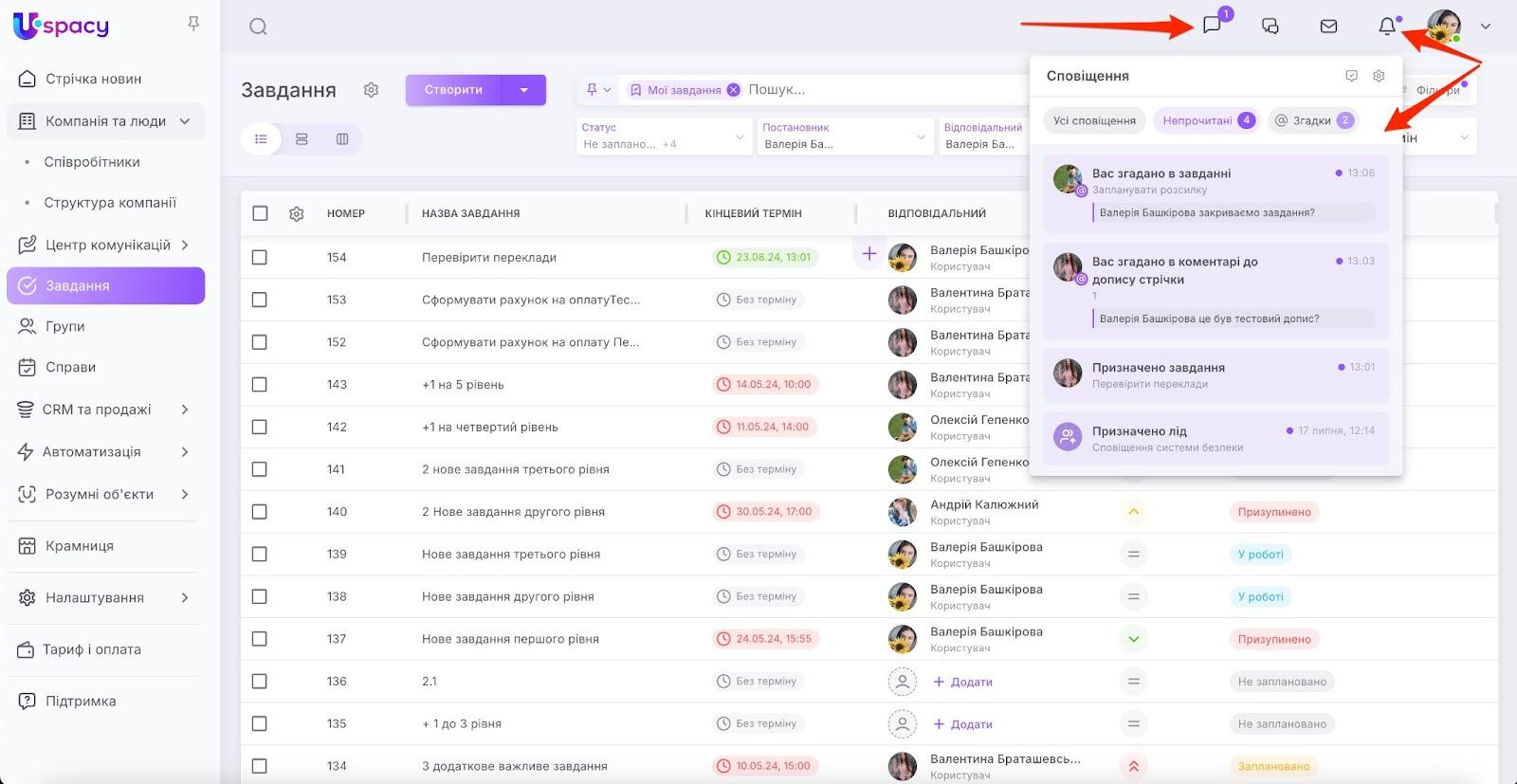Open task settings gear next to Завдання title
The image size is (1517, 784).
coord(371,90)
